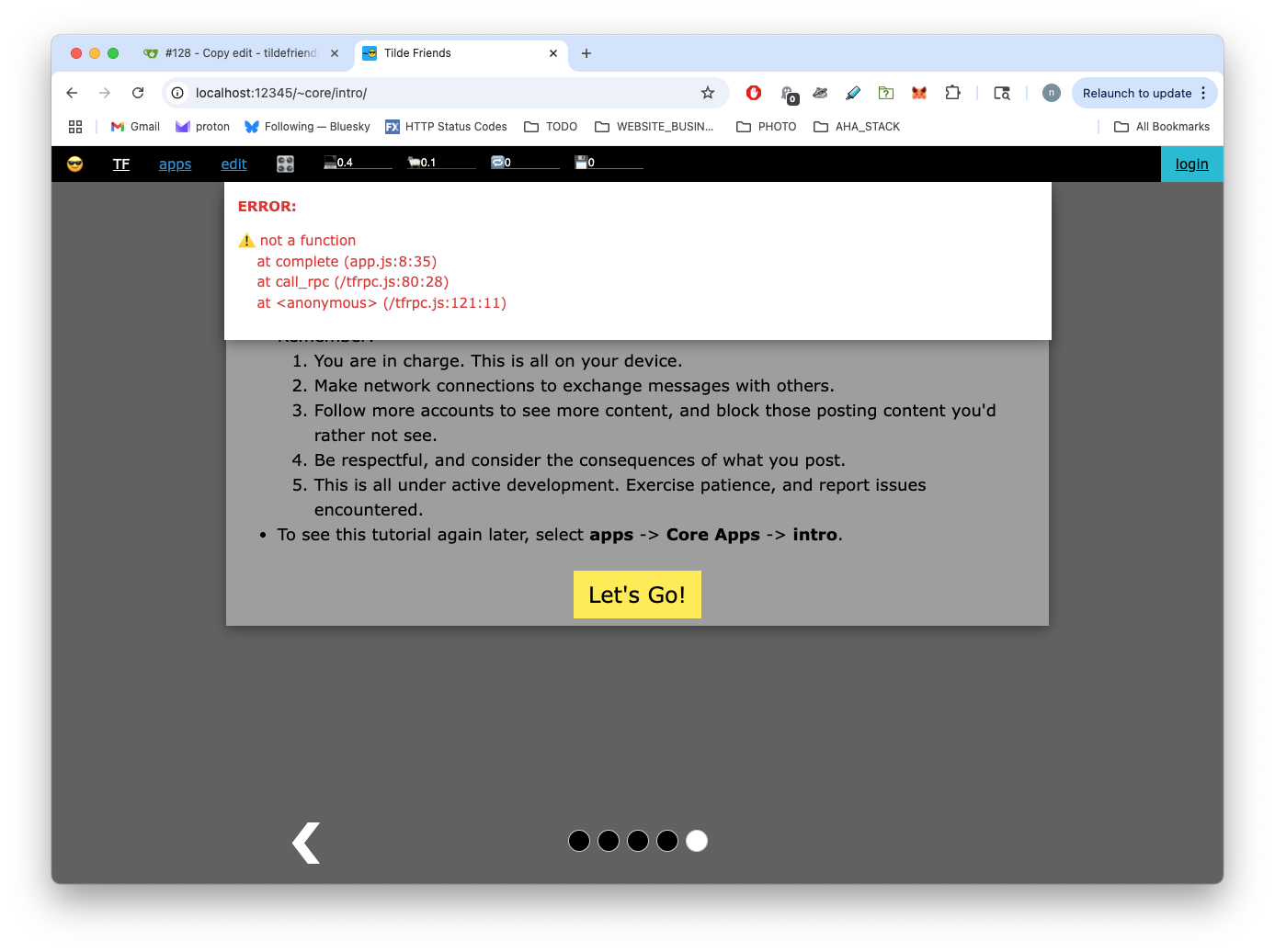Select the third slide indicator dot
This screenshot has width=1275, height=952.
tap(638, 841)
